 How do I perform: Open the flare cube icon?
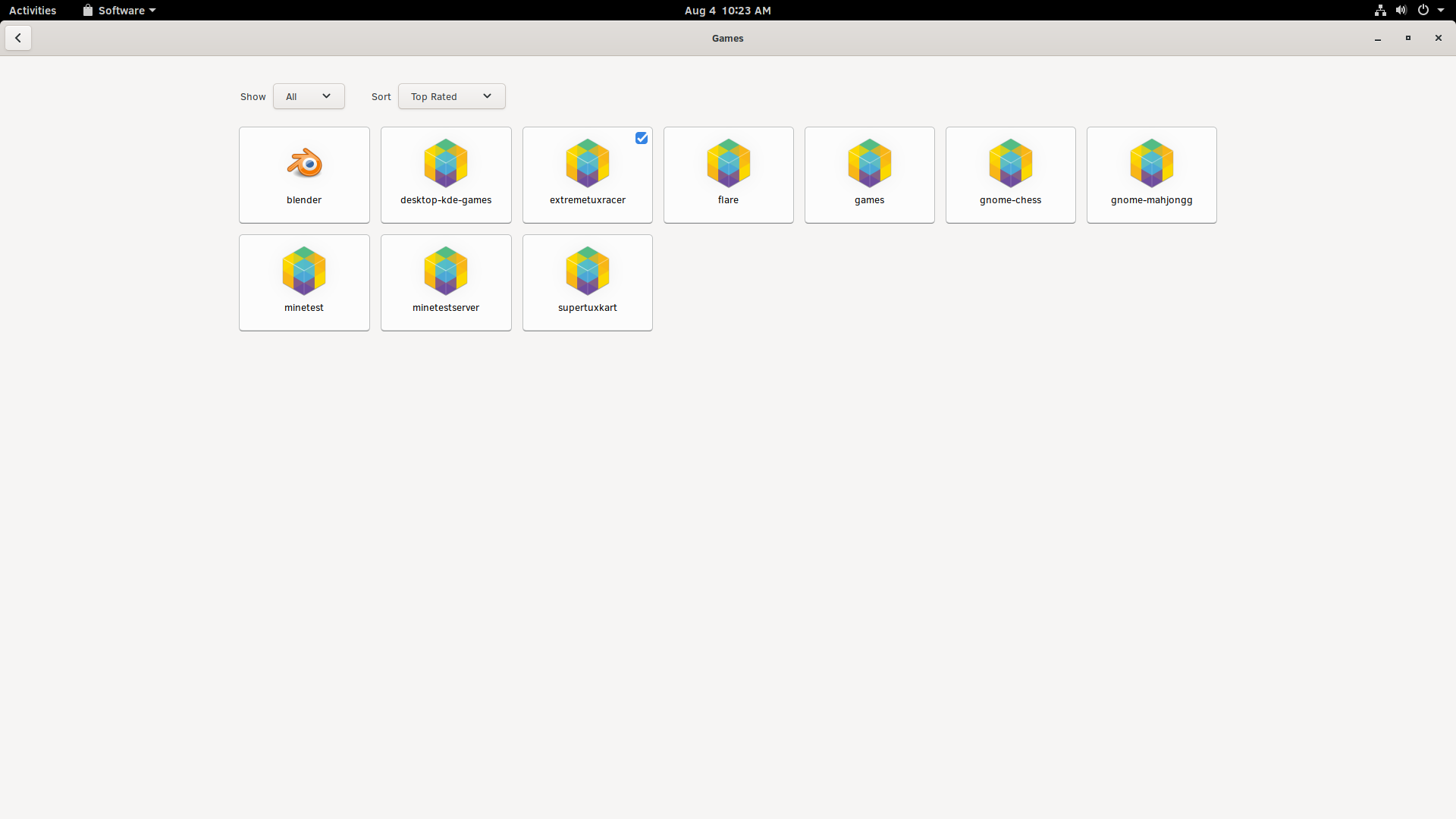click(x=729, y=163)
